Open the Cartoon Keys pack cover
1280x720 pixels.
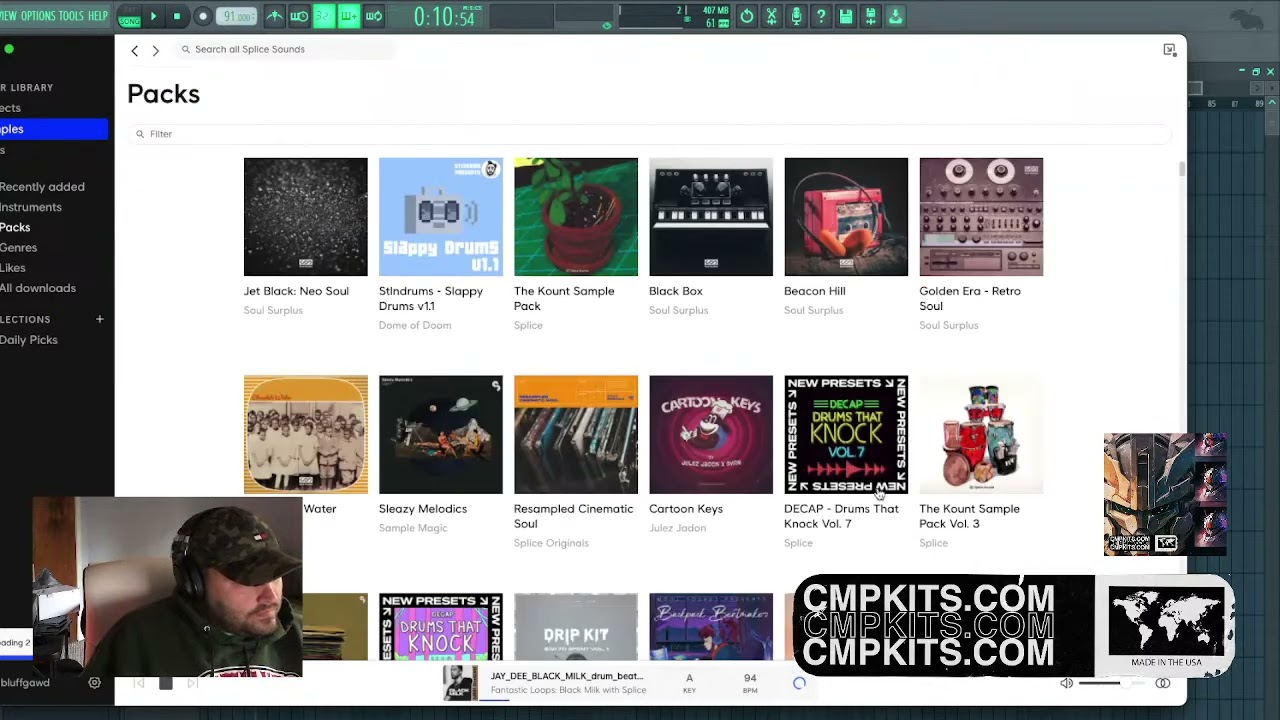pyautogui.click(x=711, y=435)
